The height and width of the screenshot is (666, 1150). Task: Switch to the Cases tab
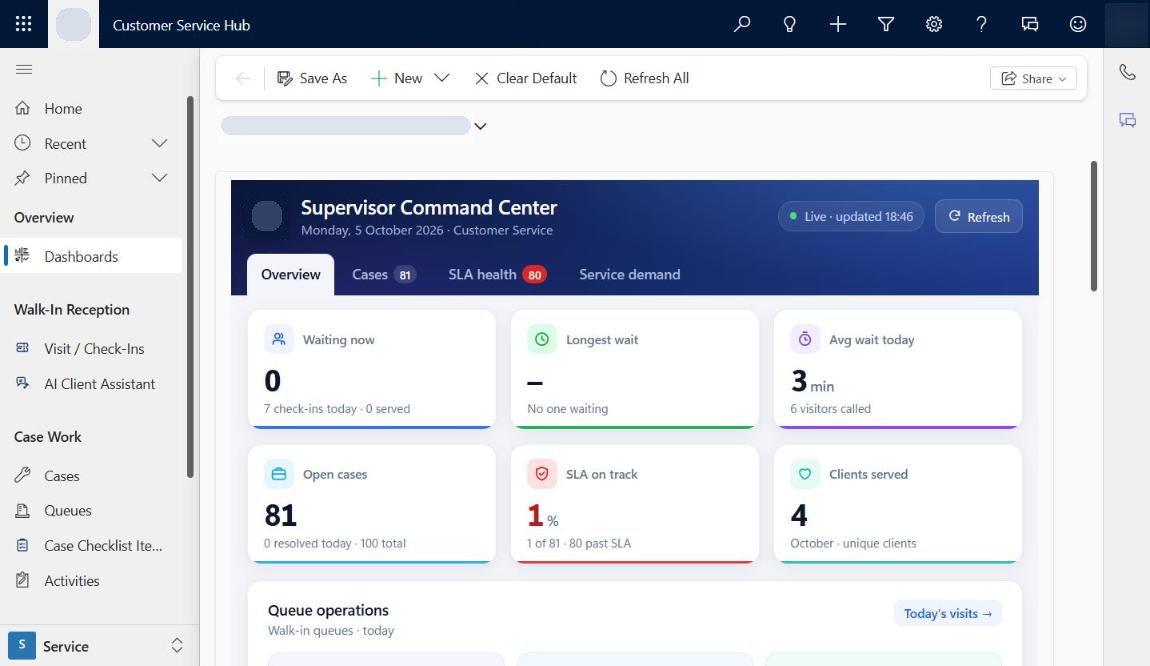[384, 274]
